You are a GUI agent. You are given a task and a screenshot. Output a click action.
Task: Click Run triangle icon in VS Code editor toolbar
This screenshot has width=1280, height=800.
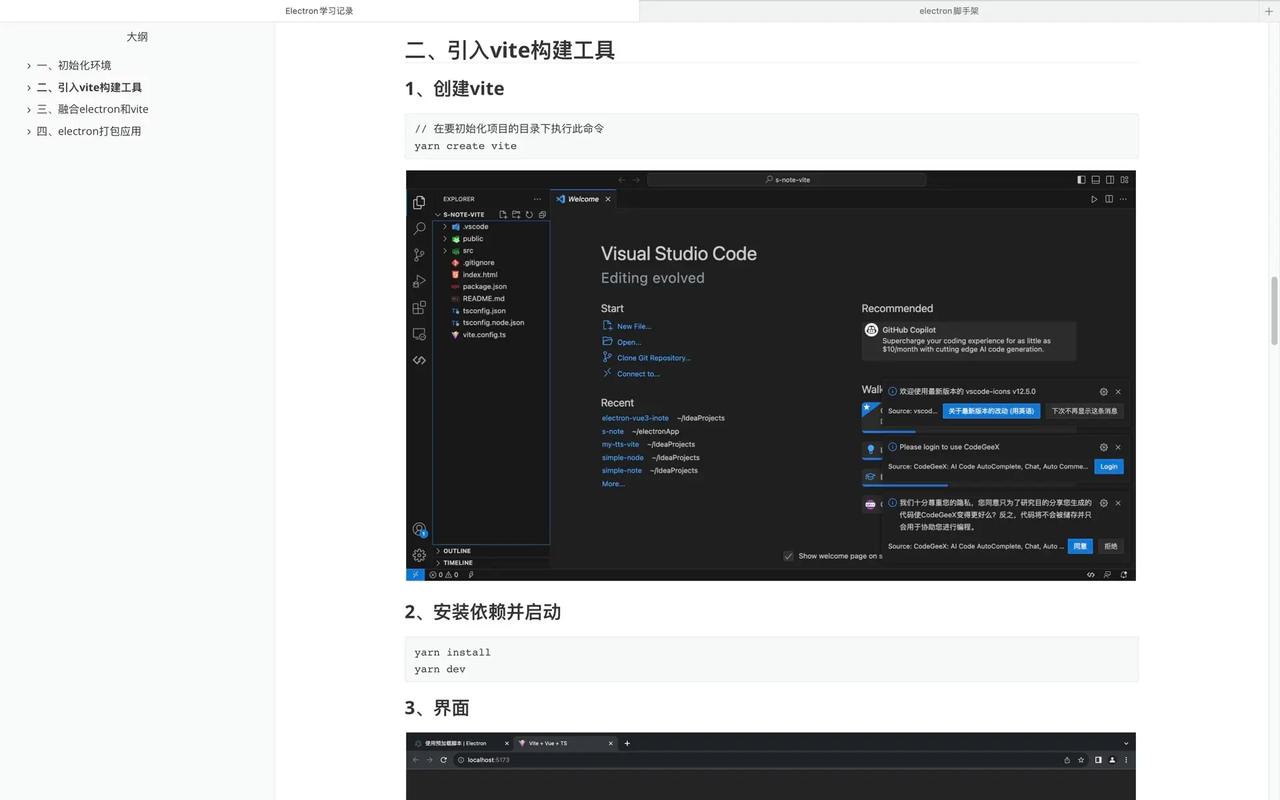pos(1094,199)
